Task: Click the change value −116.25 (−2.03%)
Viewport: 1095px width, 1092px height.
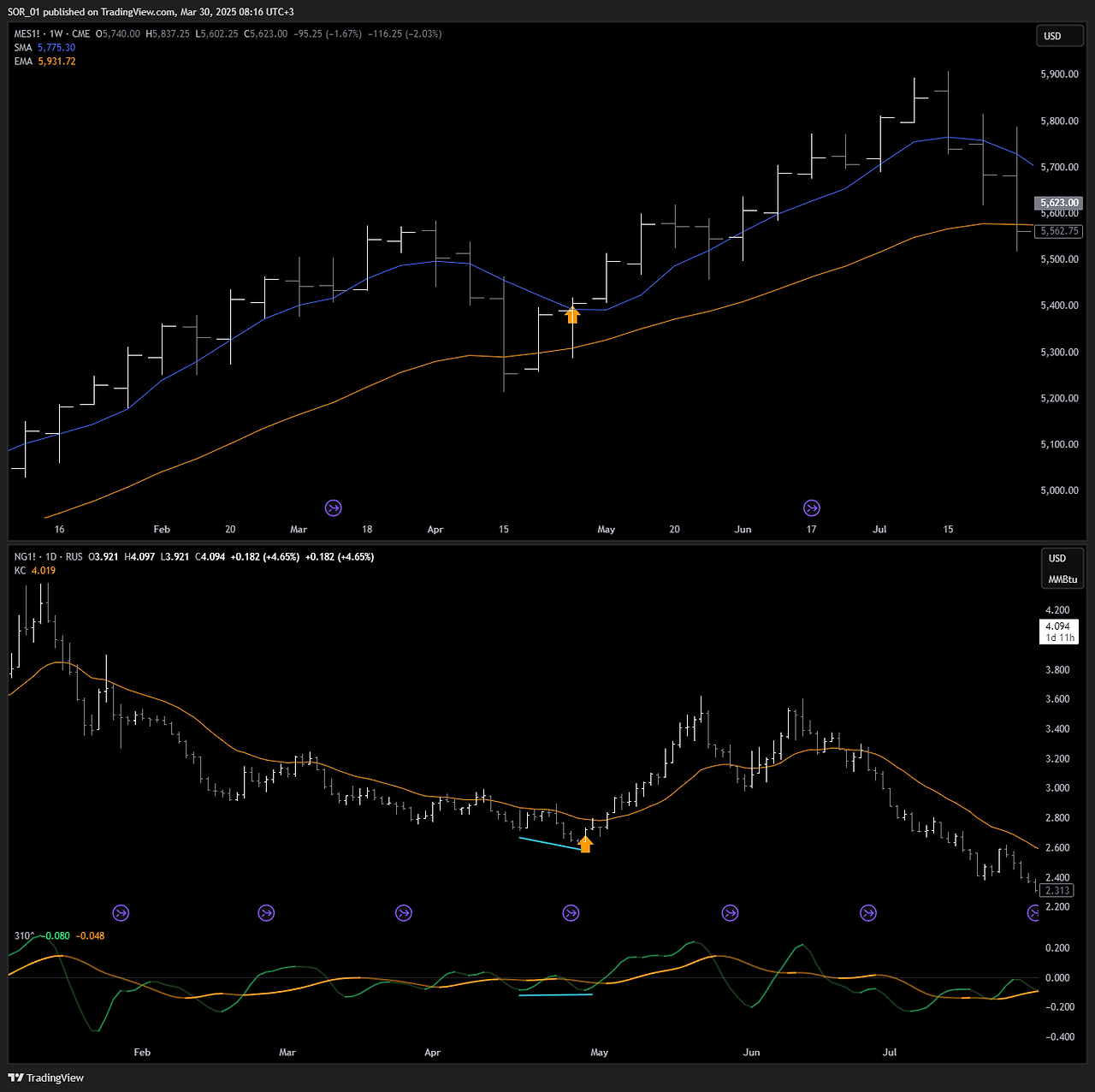Action: click(405, 34)
